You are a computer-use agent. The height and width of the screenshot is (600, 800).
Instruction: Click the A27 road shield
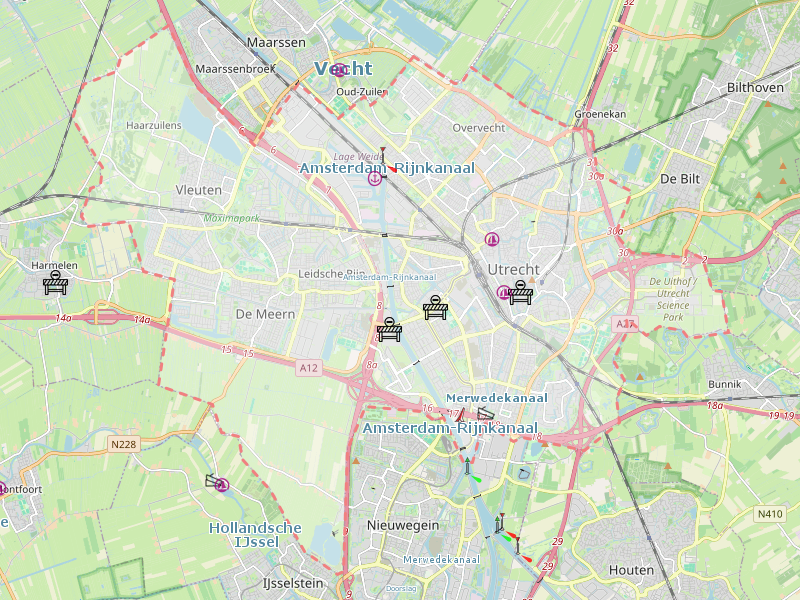(625, 324)
